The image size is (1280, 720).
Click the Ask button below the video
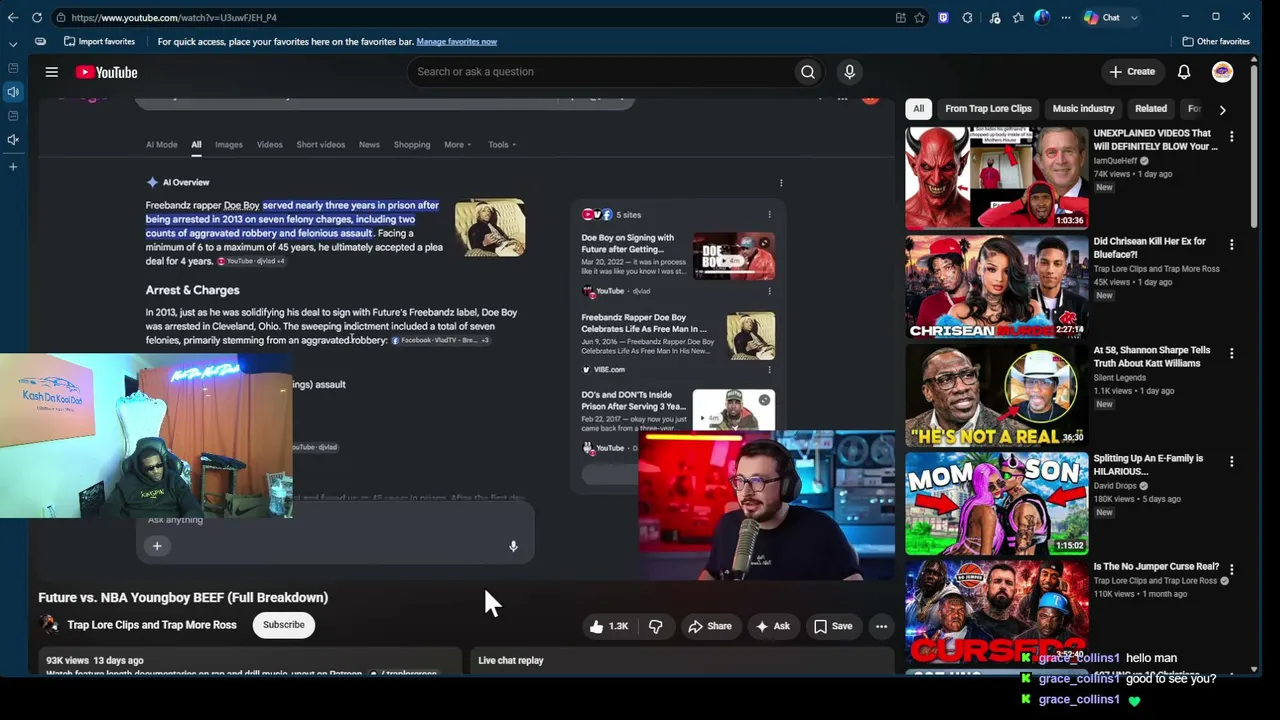pos(773,626)
